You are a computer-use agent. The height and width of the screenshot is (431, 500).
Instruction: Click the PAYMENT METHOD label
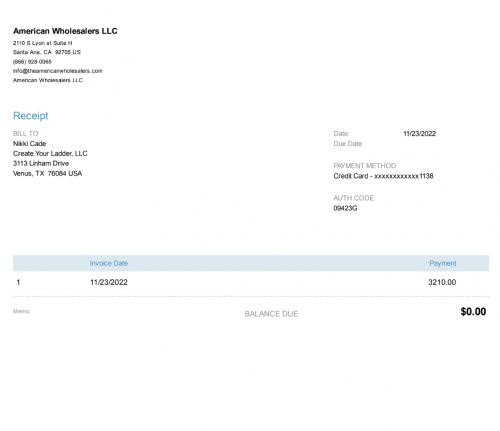coord(365,166)
